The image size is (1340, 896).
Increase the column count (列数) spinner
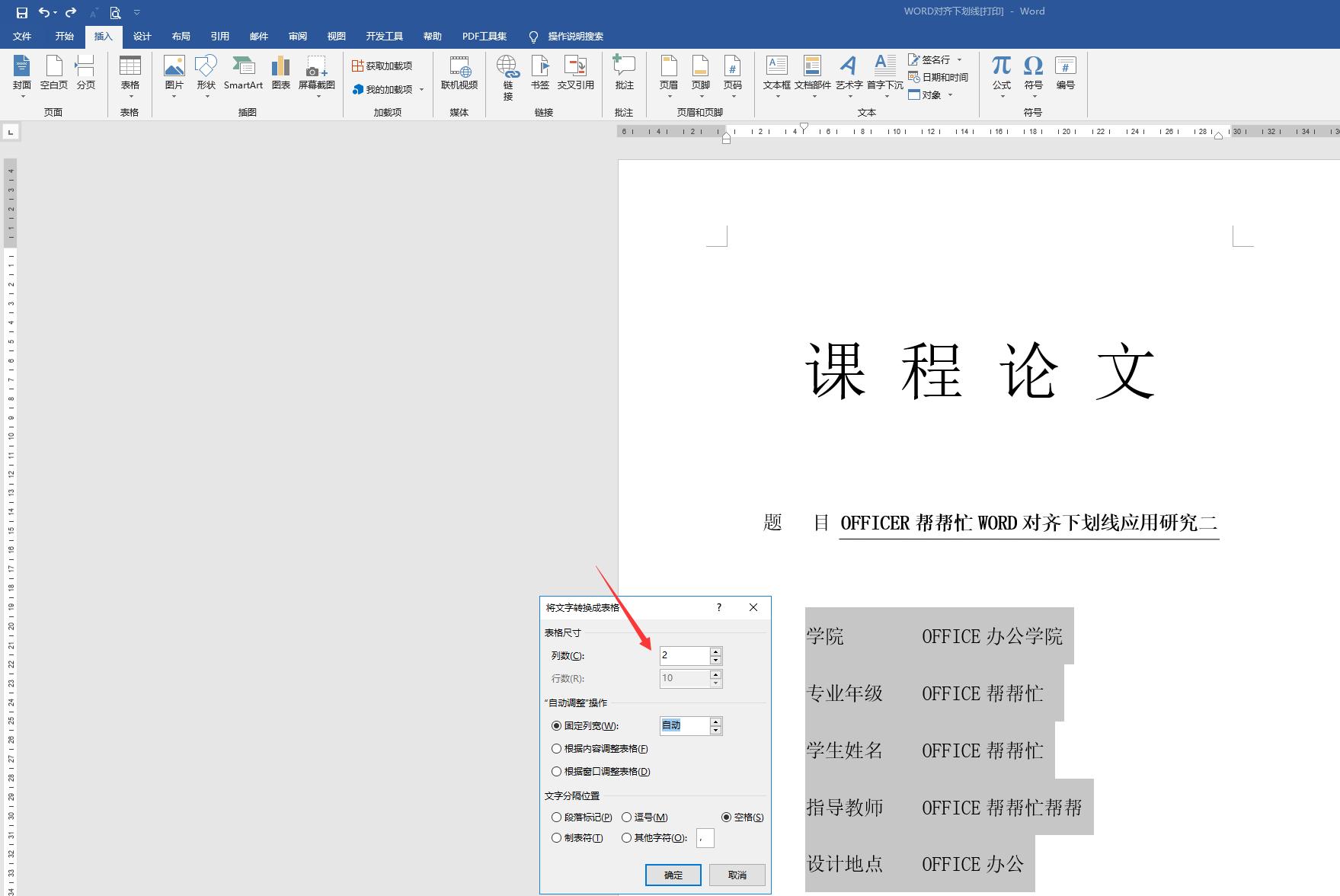point(715,651)
